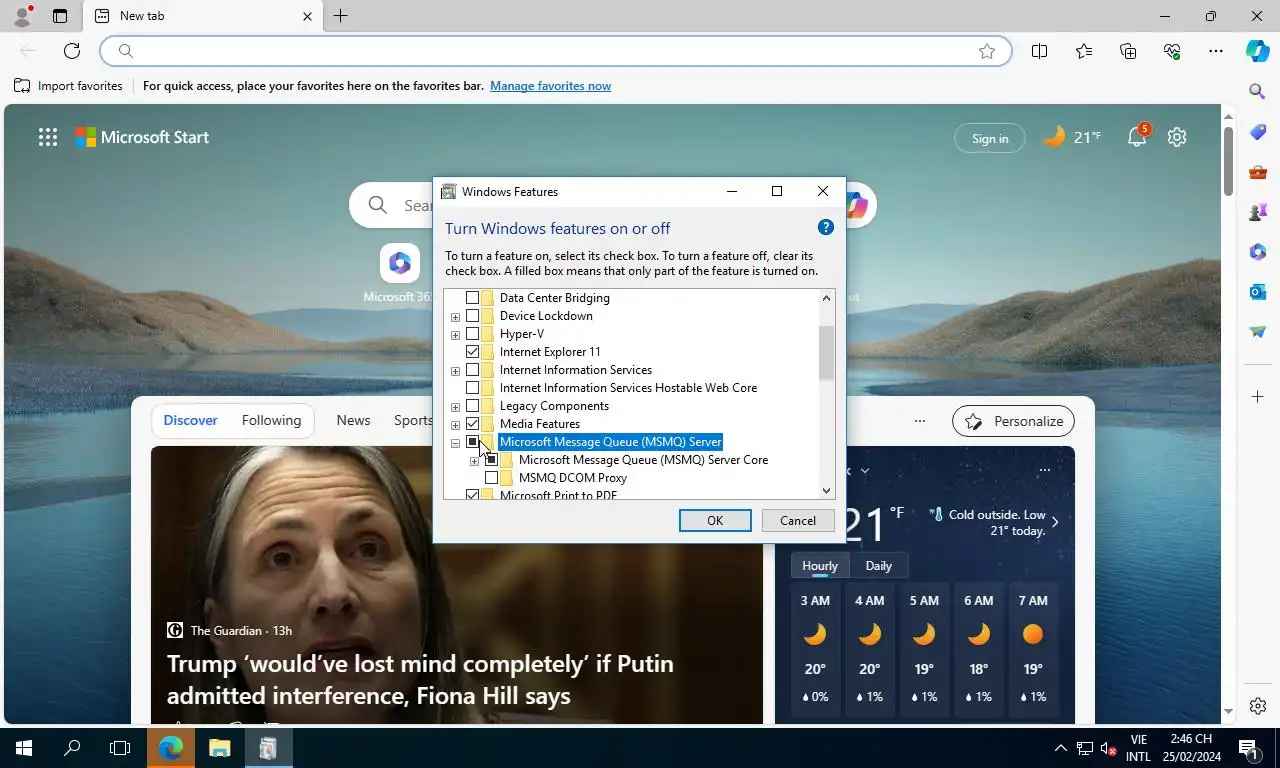This screenshot has width=1280, height=768.
Task: Toggle Legacy Components checkbox
Action: 473,406
